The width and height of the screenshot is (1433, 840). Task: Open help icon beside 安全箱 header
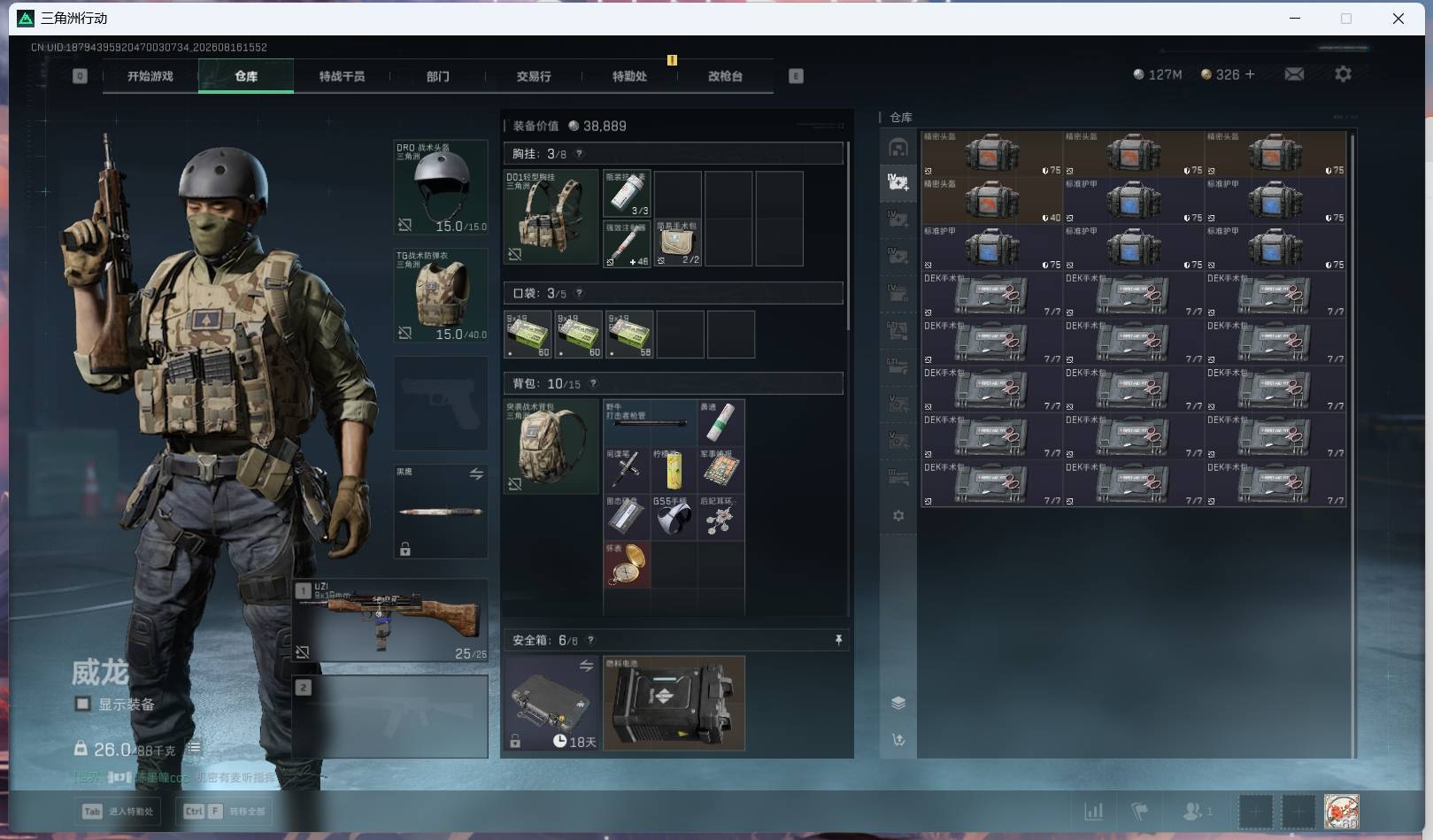point(590,640)
